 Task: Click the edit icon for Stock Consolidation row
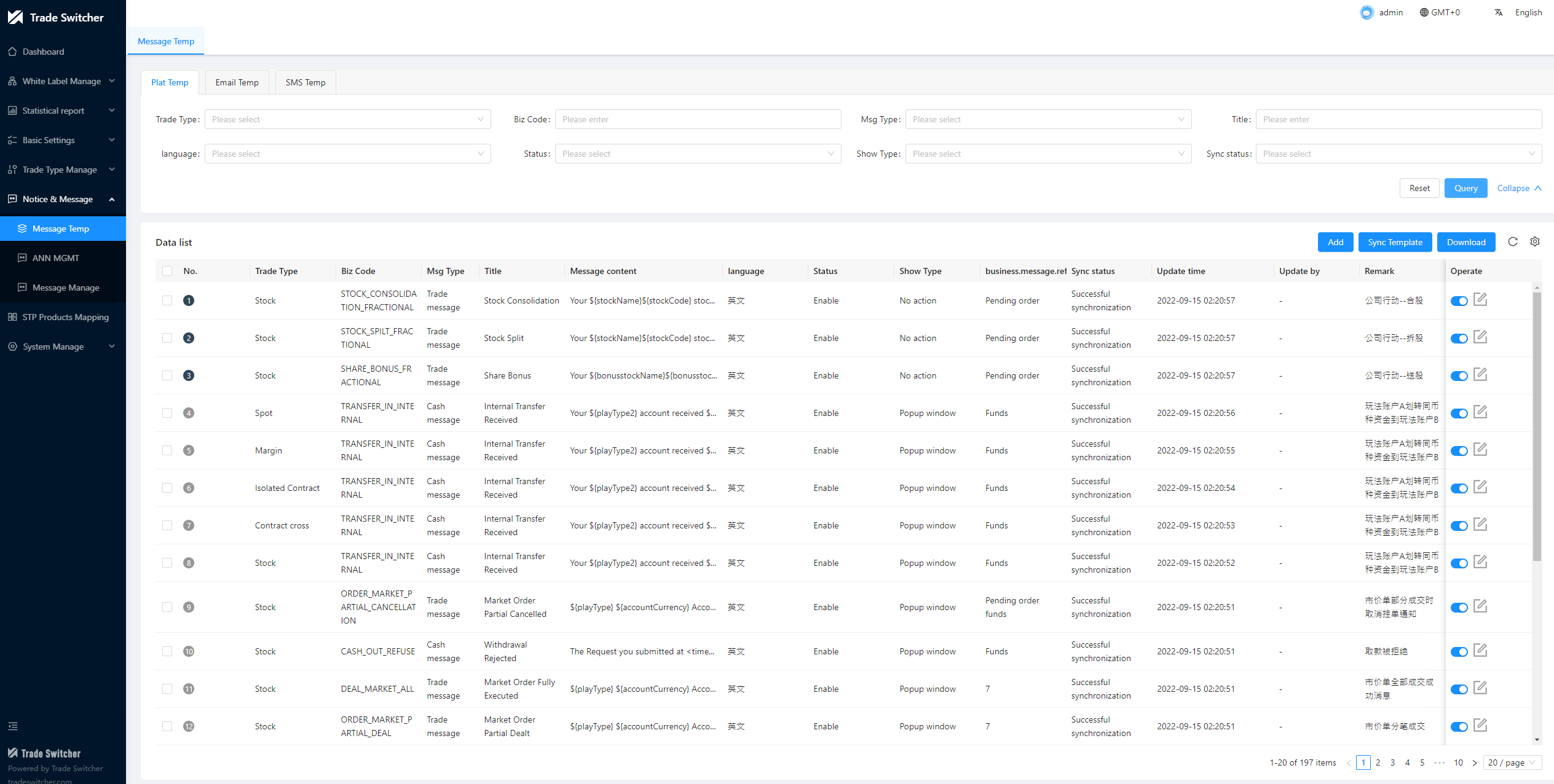[1480, 300]
